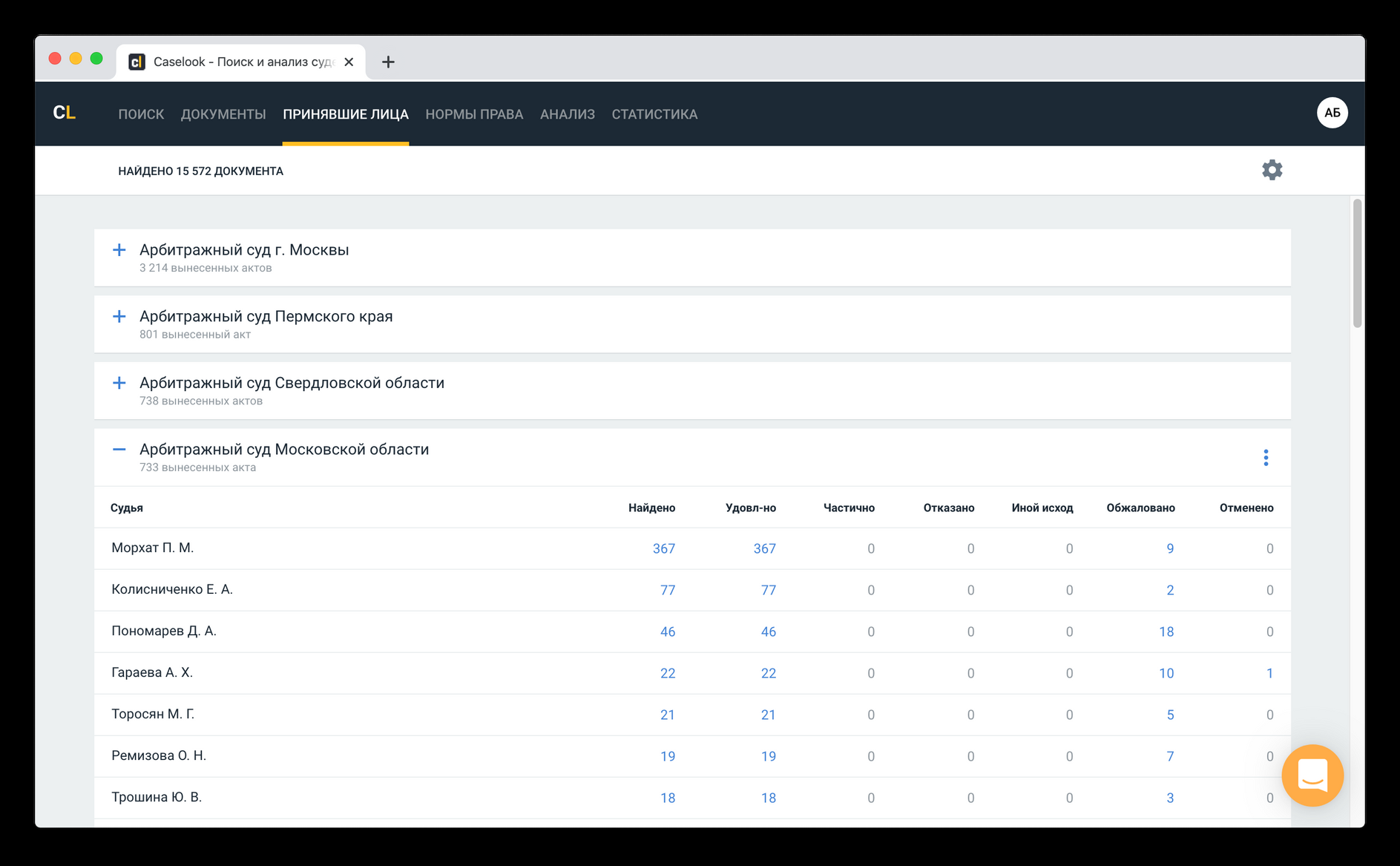
Task: Open three-dot menu for Московской области court
Action: [x=1266, y=457]
